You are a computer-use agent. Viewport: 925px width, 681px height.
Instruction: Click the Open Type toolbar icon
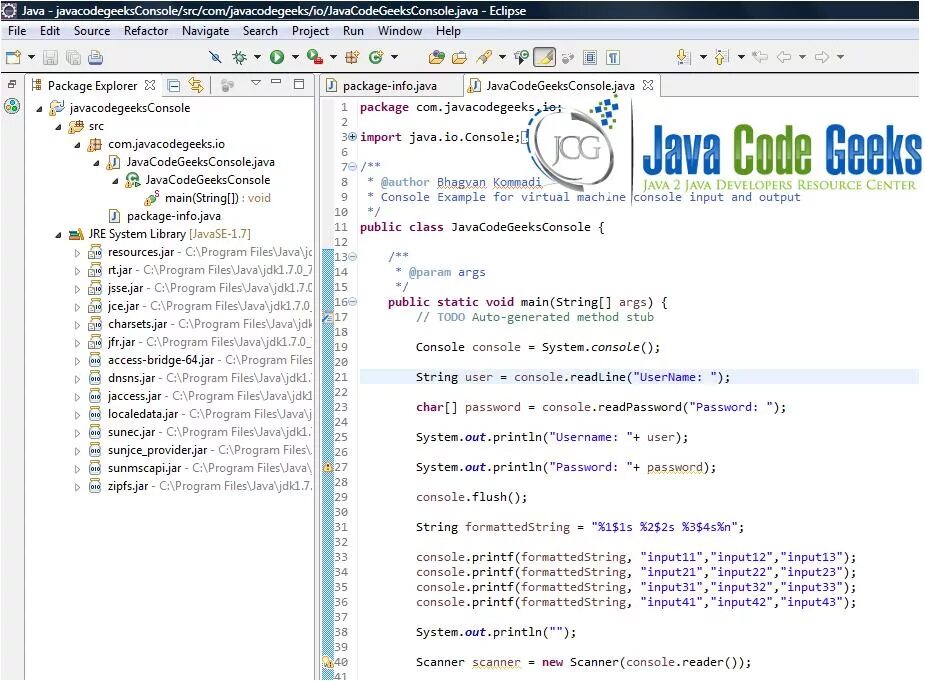point(437,57)
